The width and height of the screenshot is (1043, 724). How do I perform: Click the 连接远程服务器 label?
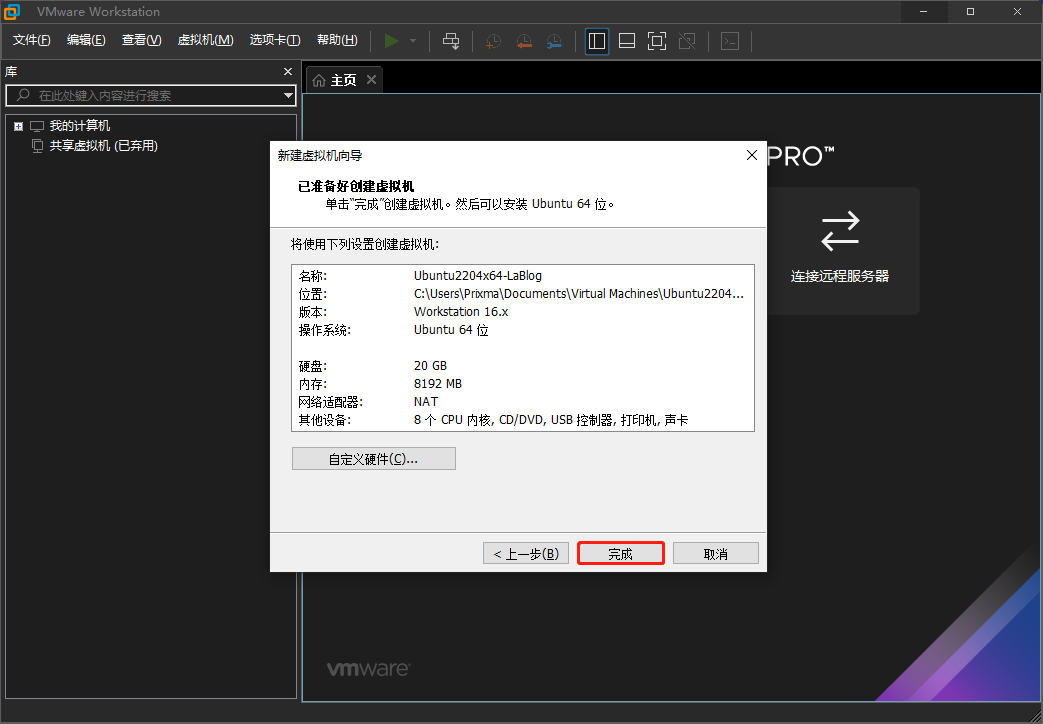pyautogui.click(x=839, y=276)
